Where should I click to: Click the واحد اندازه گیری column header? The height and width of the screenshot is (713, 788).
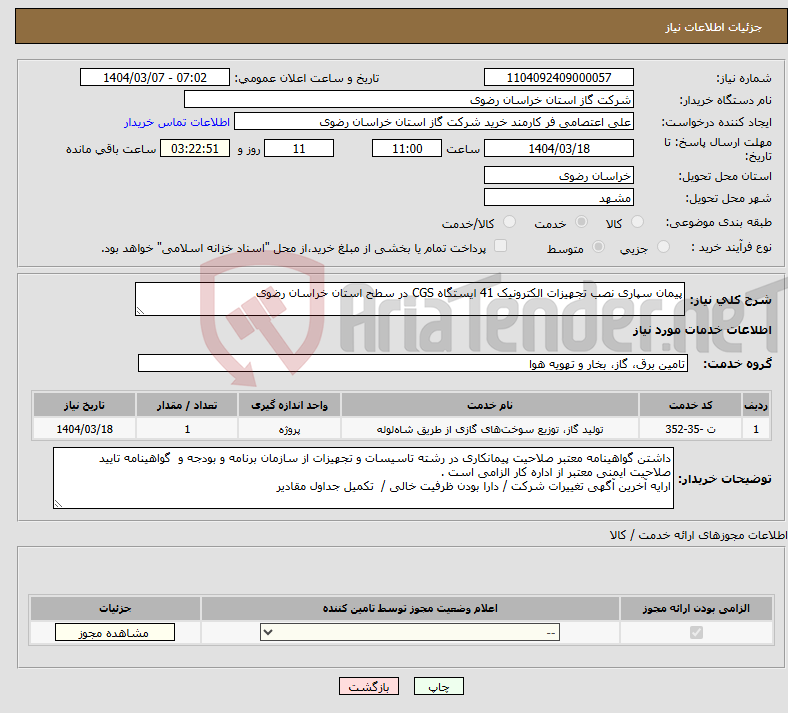289,405
